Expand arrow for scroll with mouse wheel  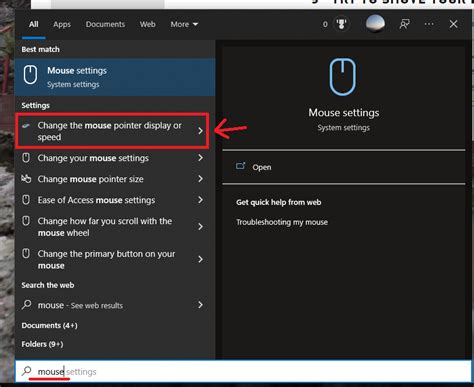[200, 227]
